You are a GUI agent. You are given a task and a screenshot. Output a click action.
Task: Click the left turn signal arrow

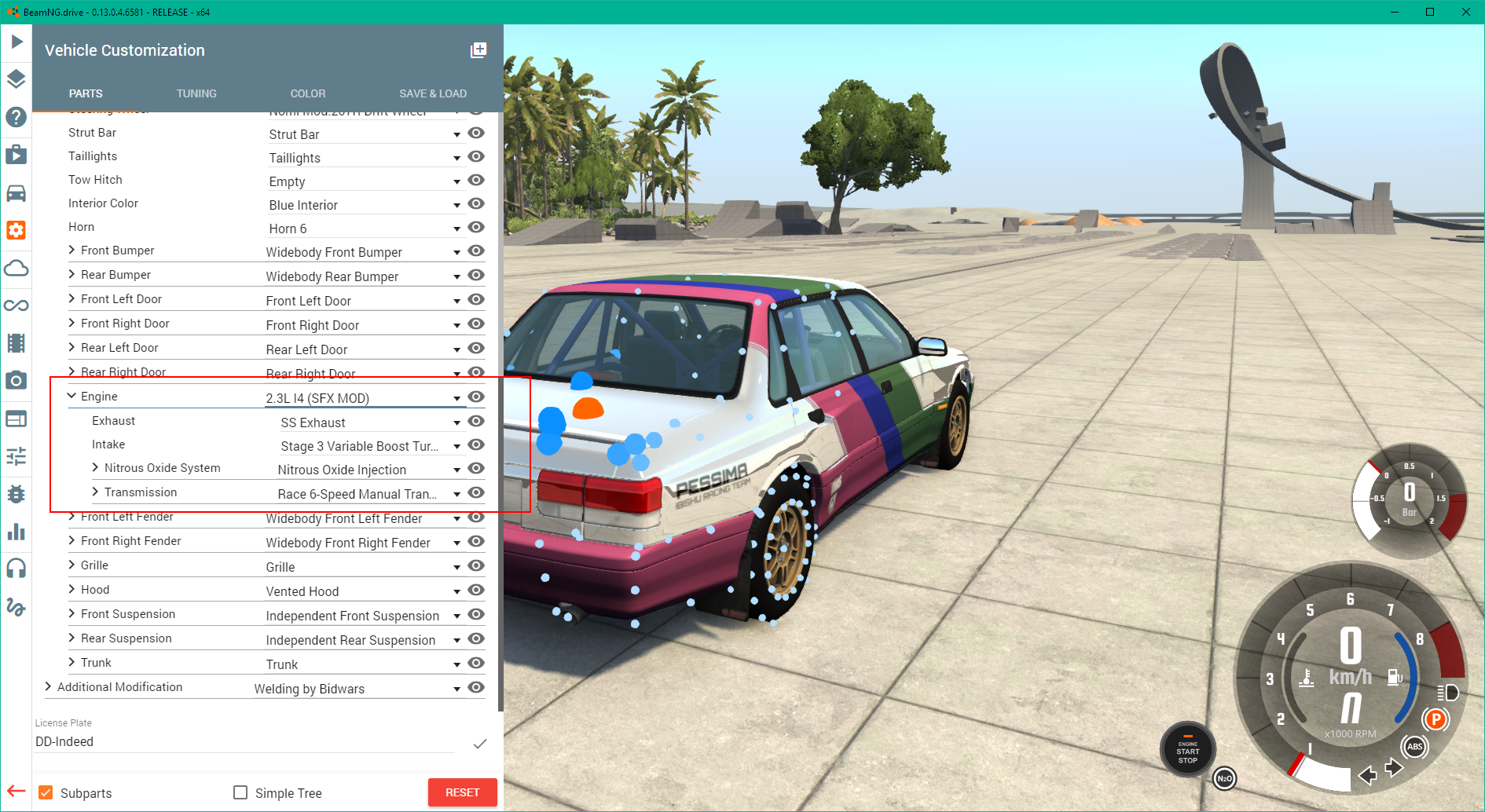[x=1367, y=776]
